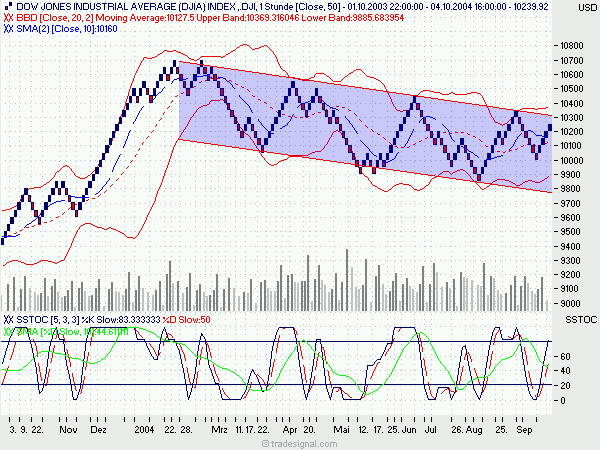Click the 10200 price axis label
The width and height of the screenshot is (600, 450).
(572, 132)
